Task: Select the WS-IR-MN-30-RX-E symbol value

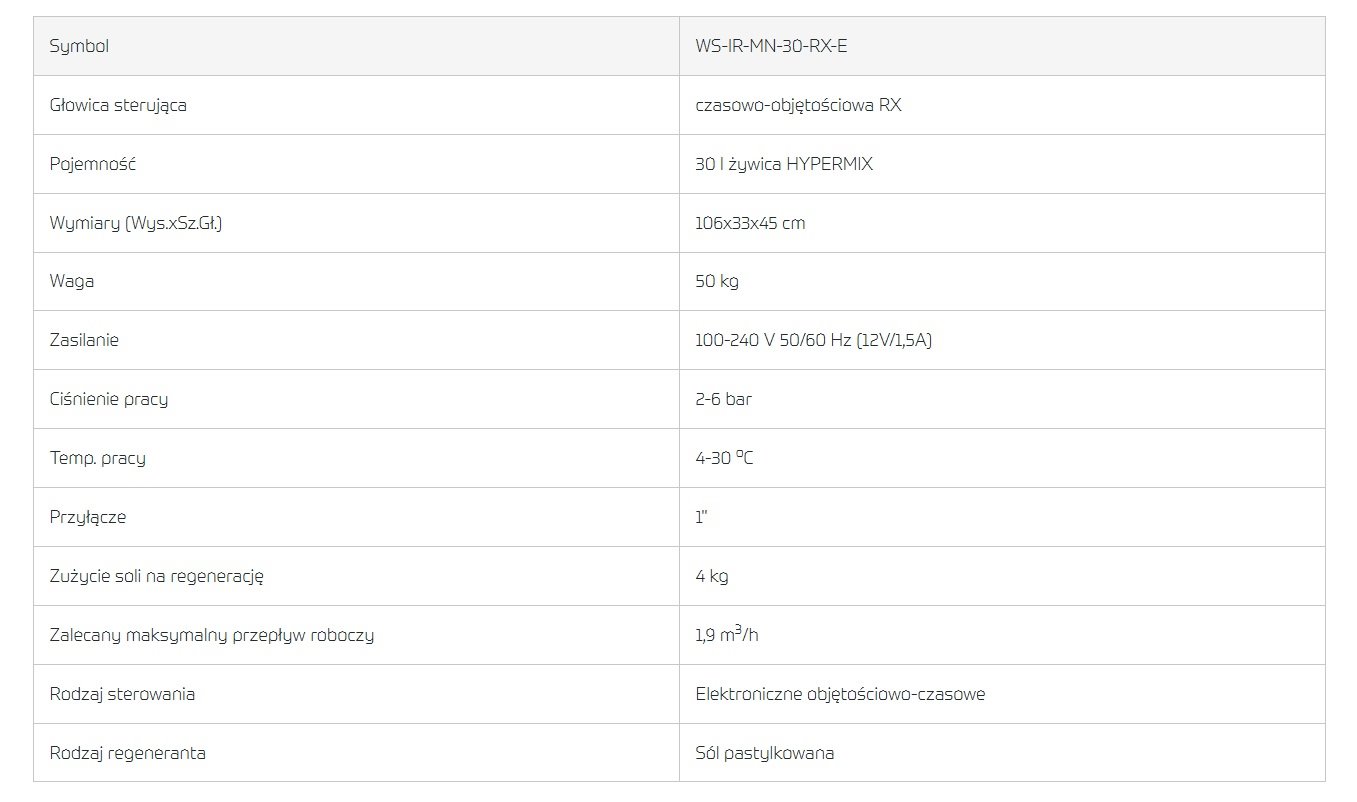Action: click(771, 46)
